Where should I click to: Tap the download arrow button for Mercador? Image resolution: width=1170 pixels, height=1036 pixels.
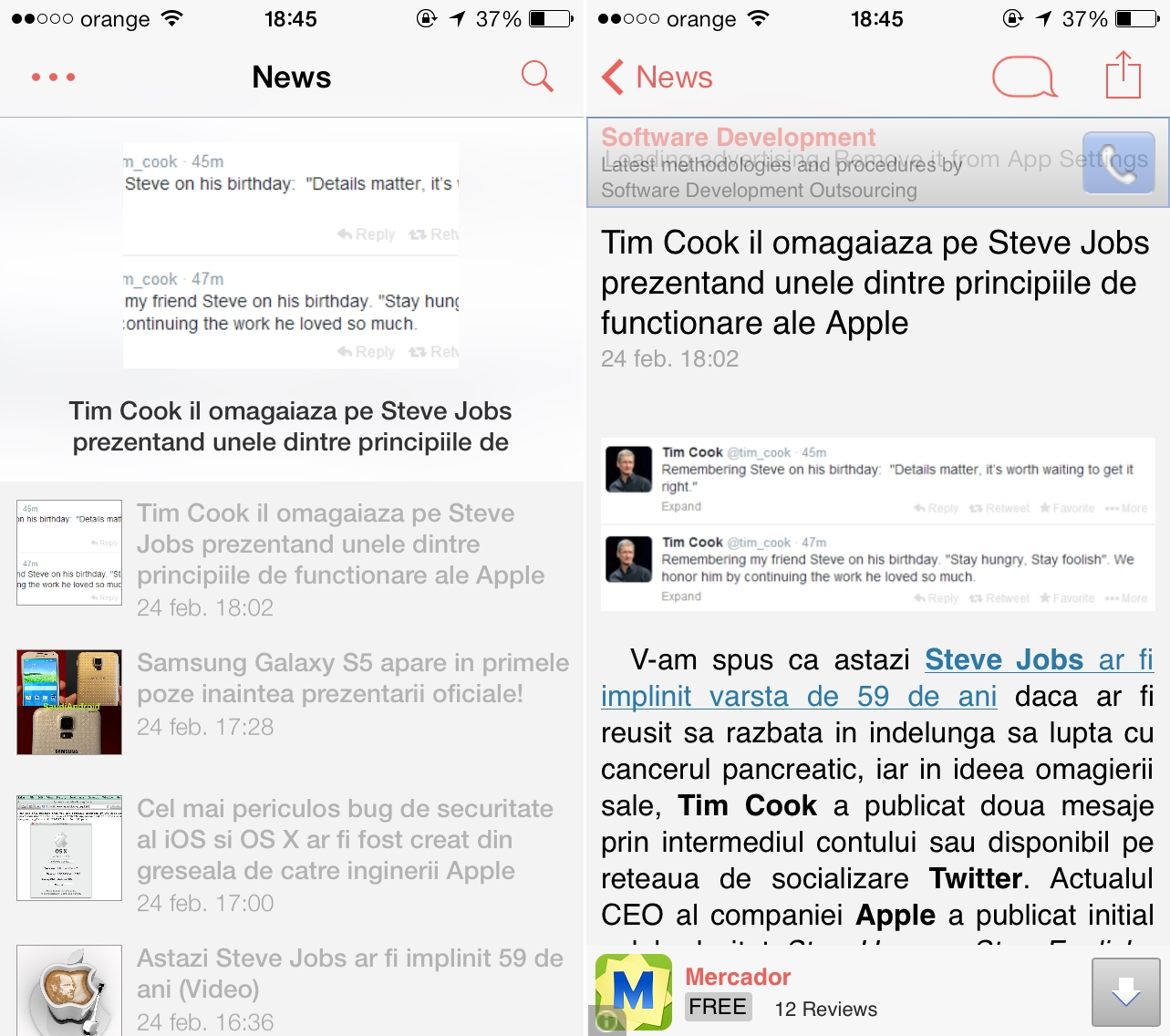(1126, 992)
